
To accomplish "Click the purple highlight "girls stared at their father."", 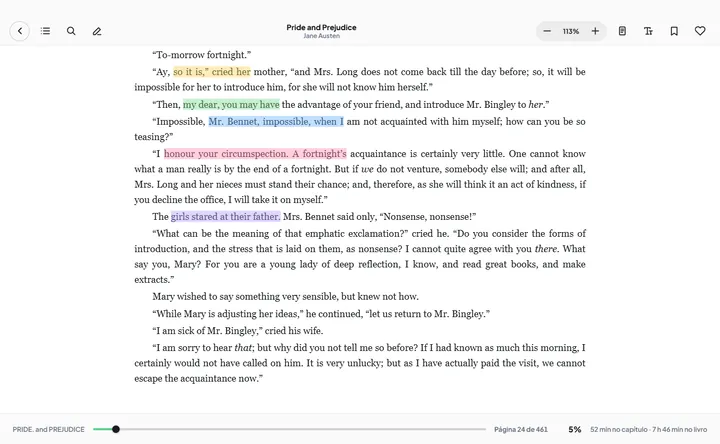I will click(225, 217).
